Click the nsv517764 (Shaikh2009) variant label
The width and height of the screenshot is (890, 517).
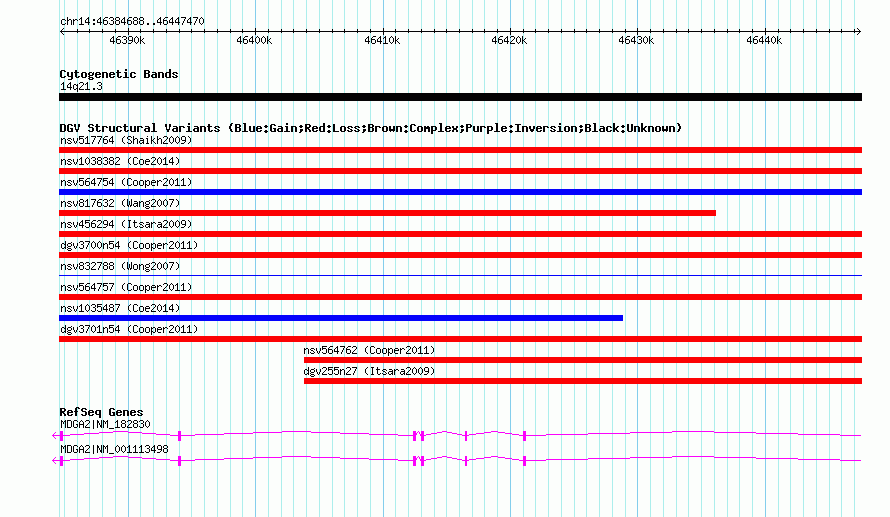coord(126,140)
